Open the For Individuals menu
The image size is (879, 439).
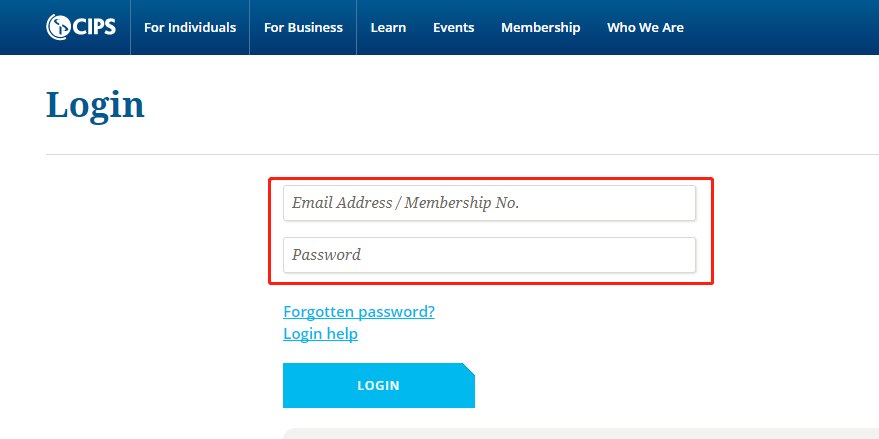190,28
